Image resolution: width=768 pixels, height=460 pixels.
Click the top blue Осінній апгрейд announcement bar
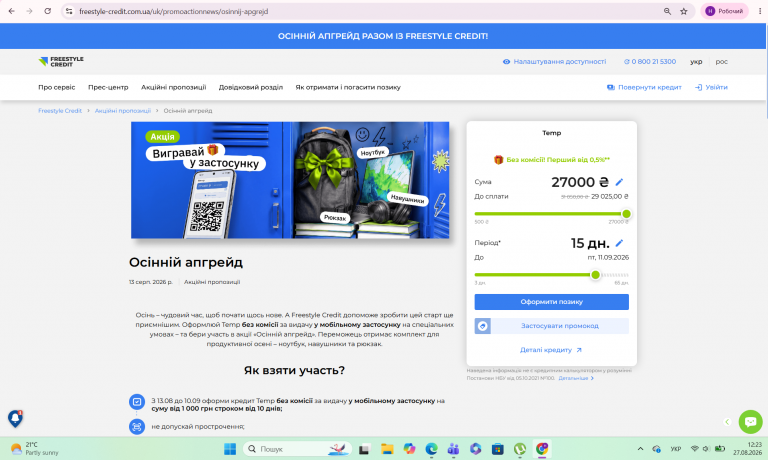coord(383,36)
